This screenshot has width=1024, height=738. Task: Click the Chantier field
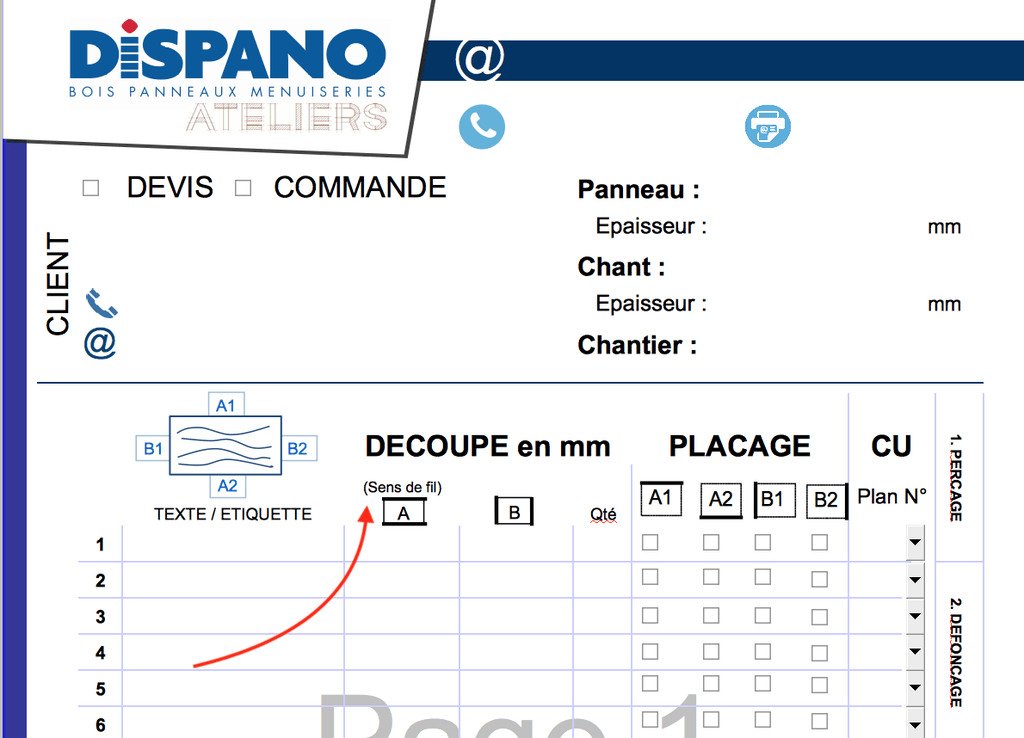pos(840,345)
